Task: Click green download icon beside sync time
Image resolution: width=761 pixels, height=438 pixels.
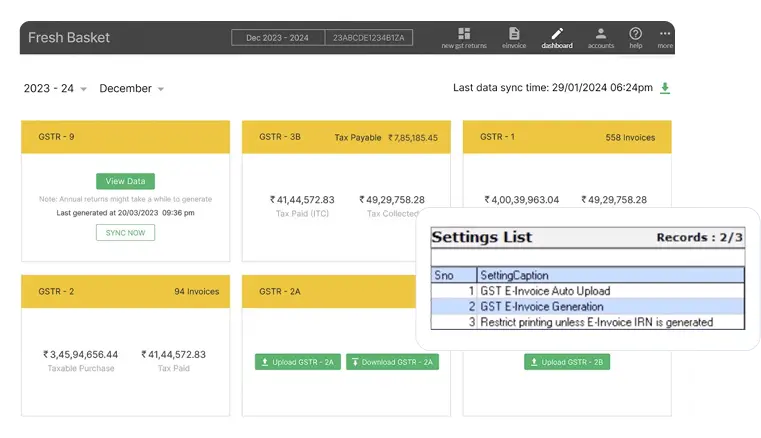Action: [x=665, y=88]
